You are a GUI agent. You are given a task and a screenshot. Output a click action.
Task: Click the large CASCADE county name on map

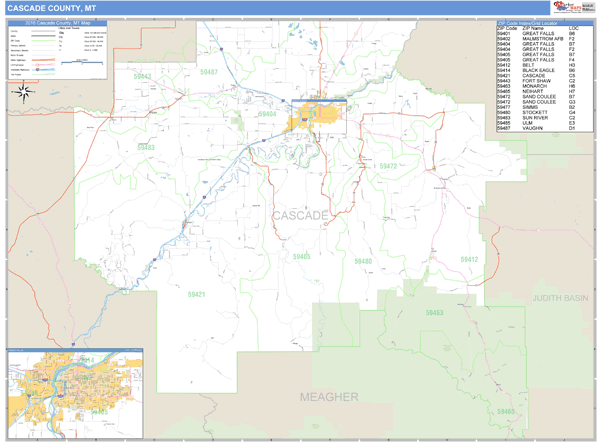(x=300, y=216)
